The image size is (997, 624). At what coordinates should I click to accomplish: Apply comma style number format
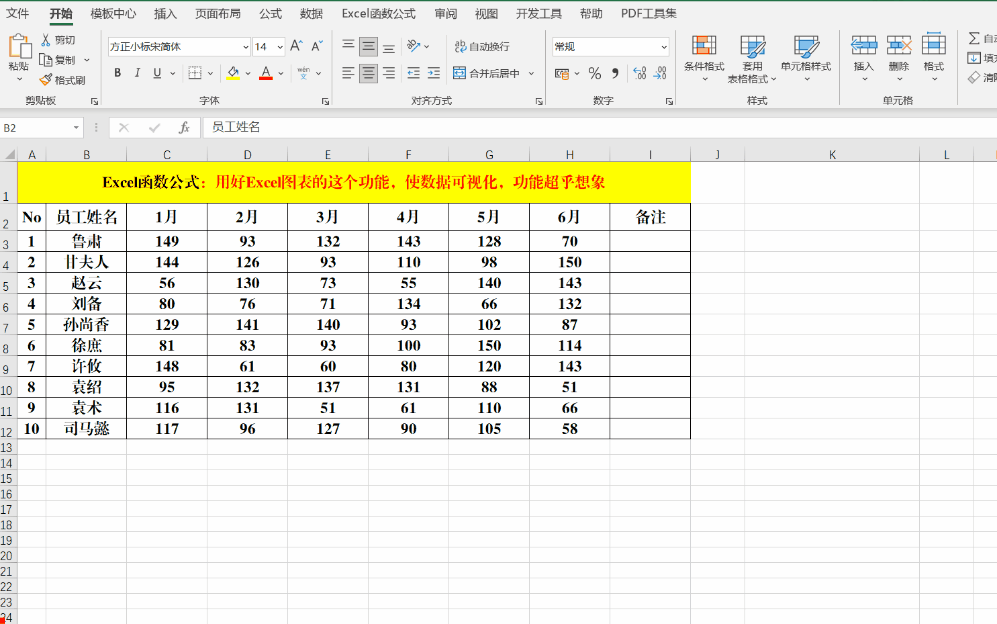pos(615,73)
